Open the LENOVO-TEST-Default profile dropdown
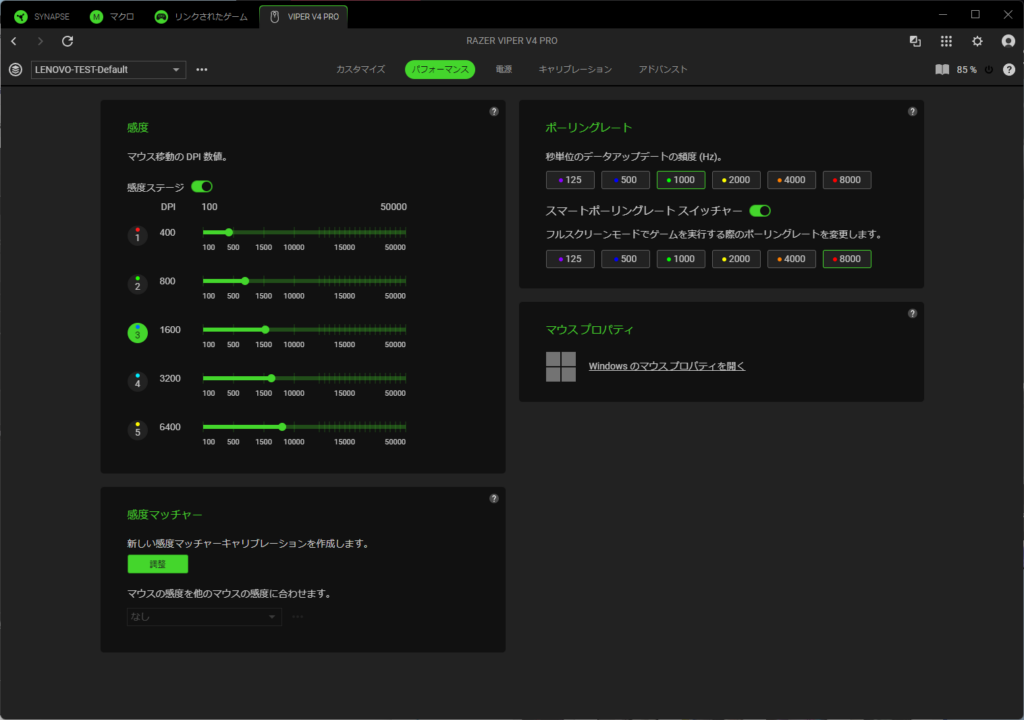1024x720 pixels. pyautogui.click(x=108, y=70)
